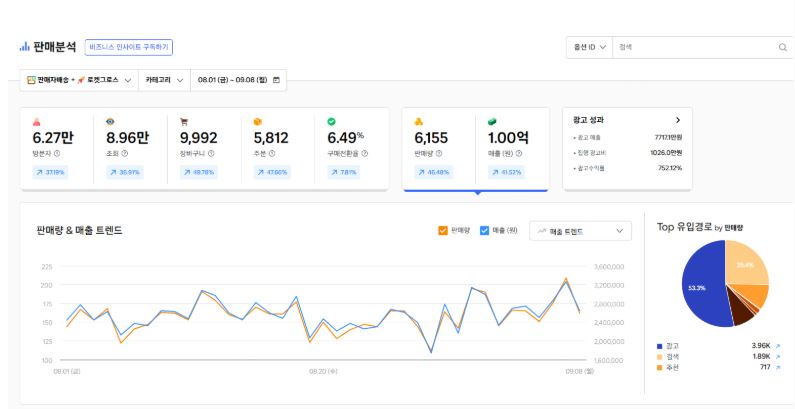Select the 매출 1.00억 metric card

[x=512, y=150]
